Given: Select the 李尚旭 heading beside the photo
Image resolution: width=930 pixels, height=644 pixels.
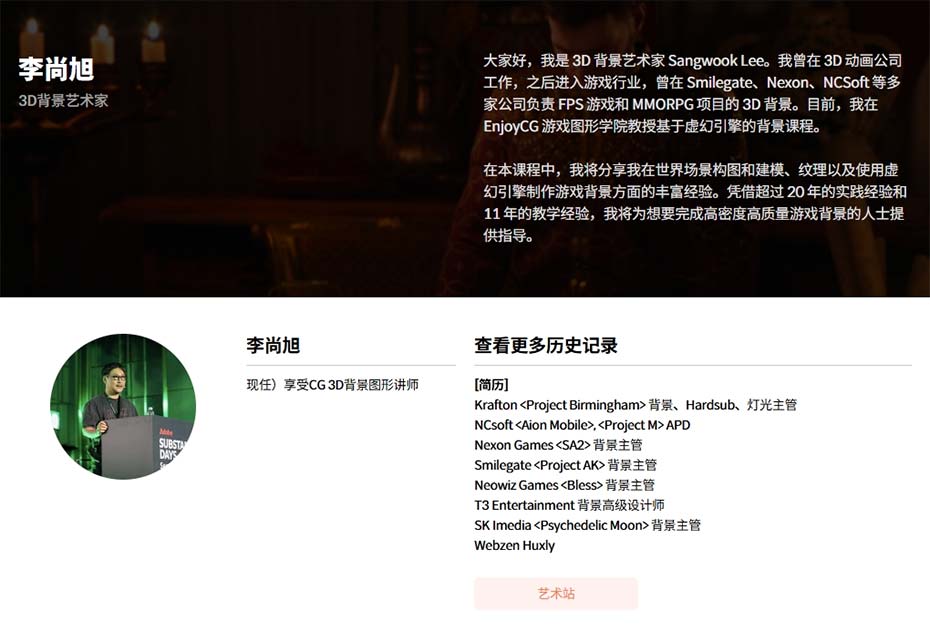Looking at the screenshot, I should point(273,345).
